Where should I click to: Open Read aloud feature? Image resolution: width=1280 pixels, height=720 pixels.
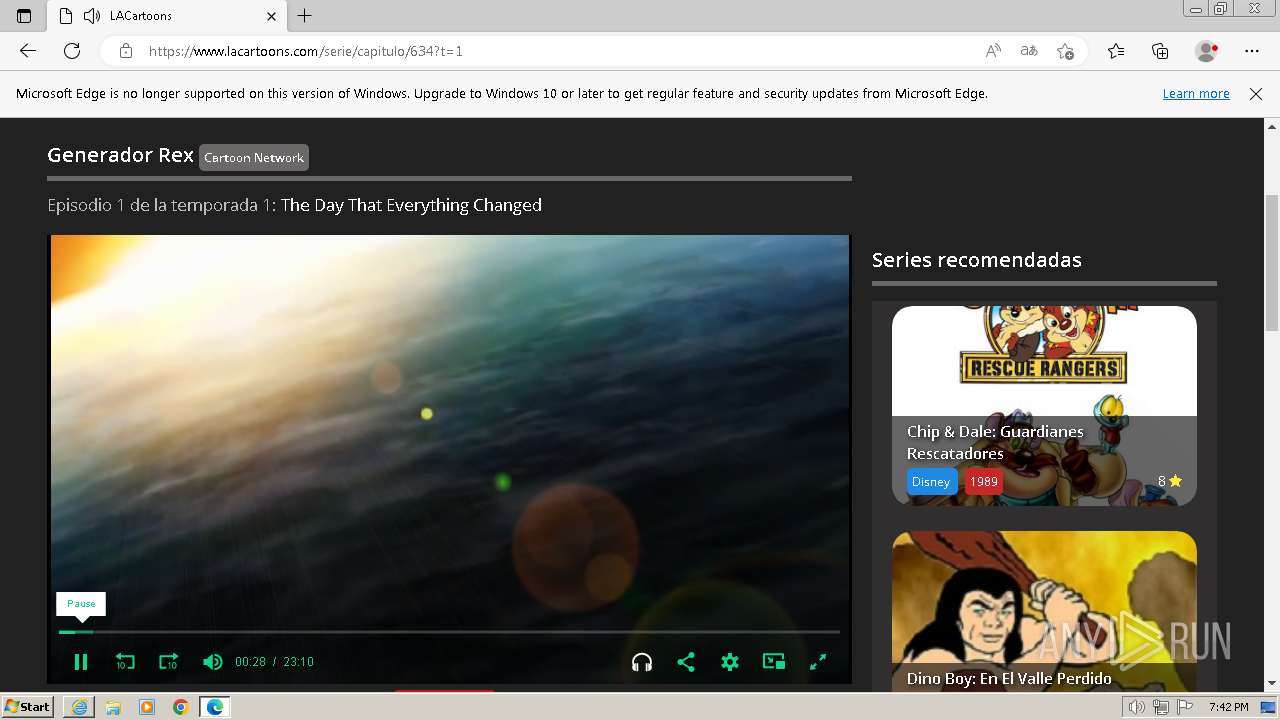coord(993,51)
